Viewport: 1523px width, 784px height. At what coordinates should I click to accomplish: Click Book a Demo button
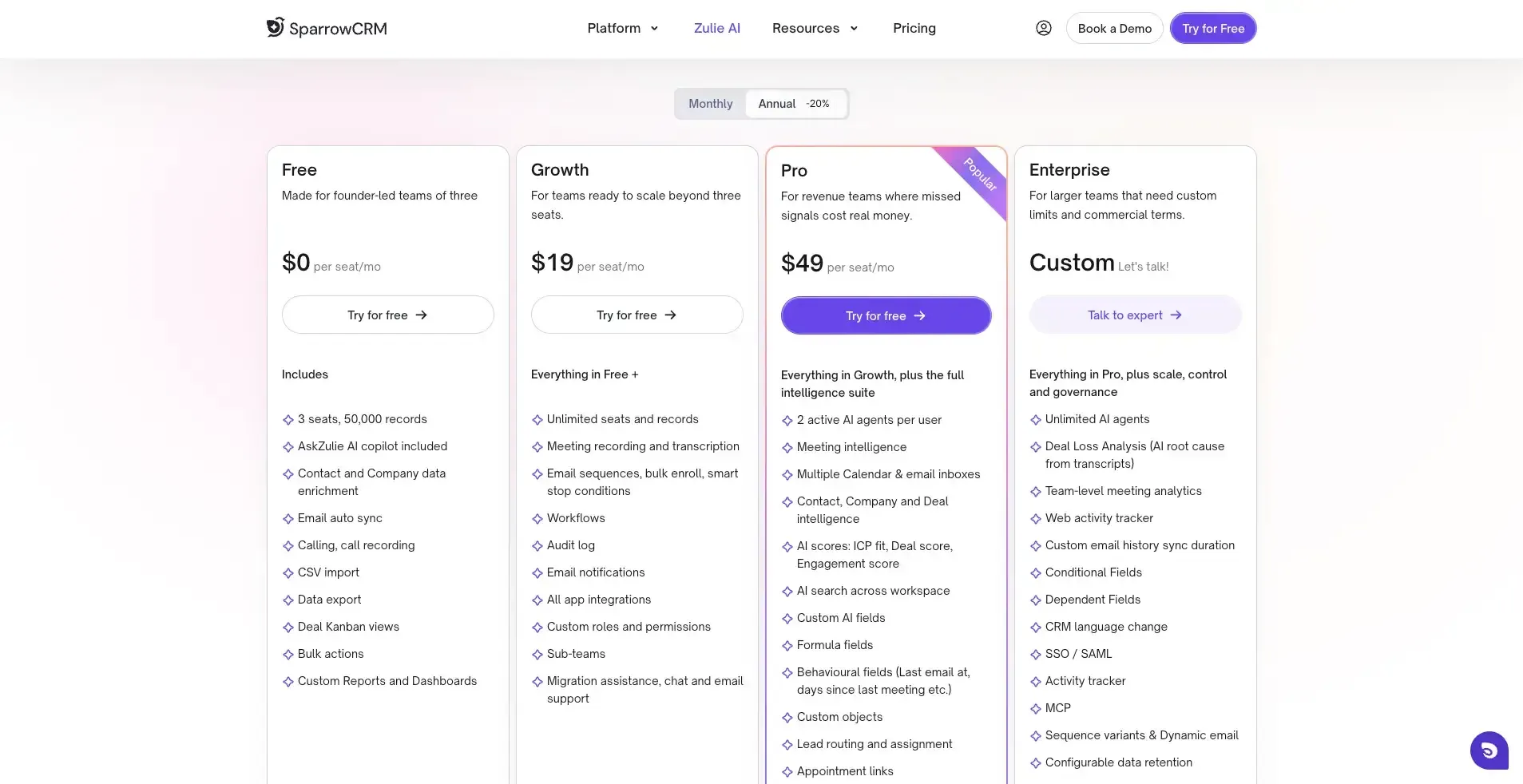tap(1114, 28)
